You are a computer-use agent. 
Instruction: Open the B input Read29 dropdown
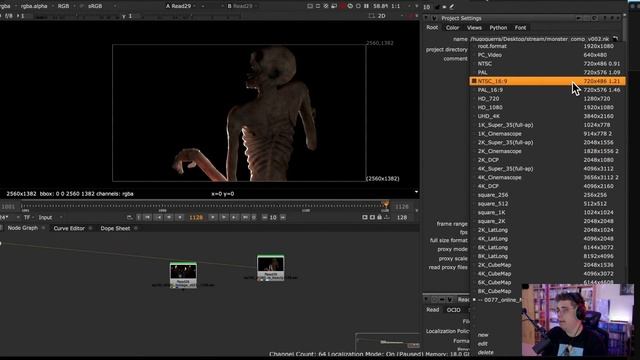243,6
